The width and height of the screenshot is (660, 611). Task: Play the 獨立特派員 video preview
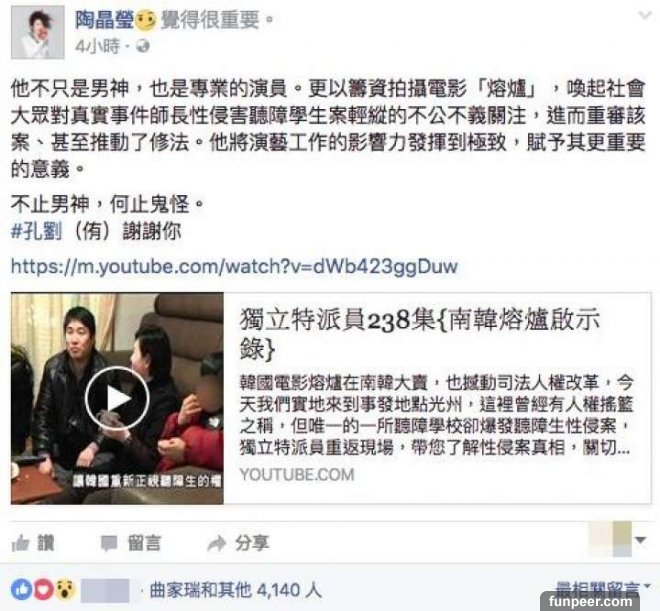pyautogui.click(x=117, y=398)
